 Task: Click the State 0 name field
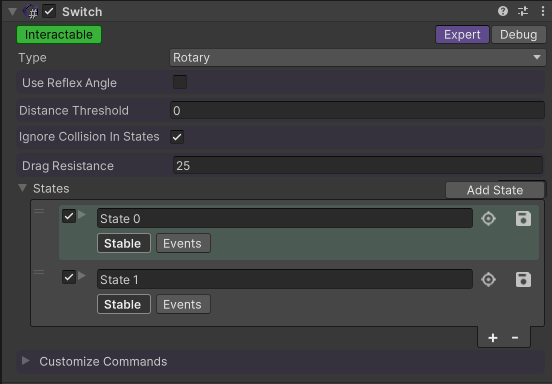coord(285,219)
